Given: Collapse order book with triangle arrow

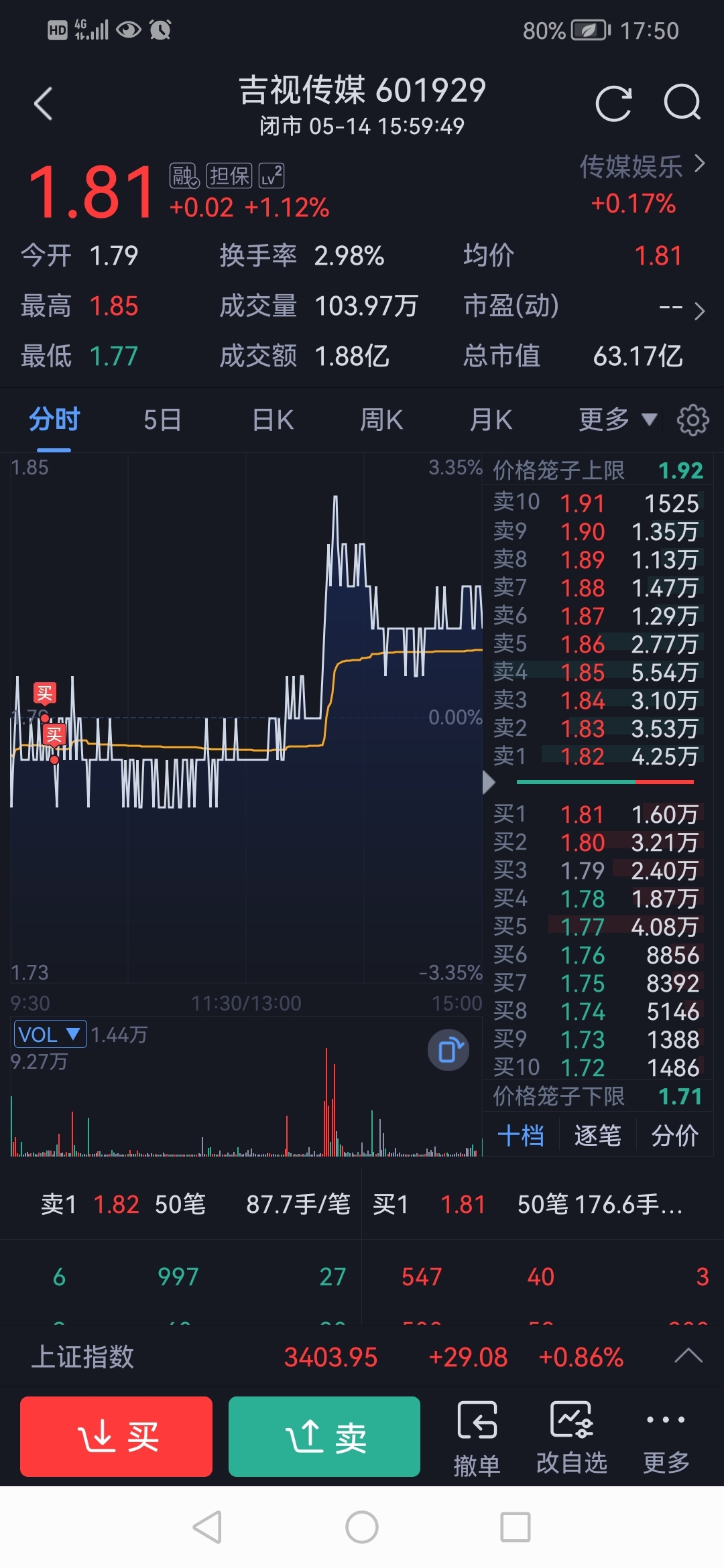Looking at the screenshot, I should point(489,782).
